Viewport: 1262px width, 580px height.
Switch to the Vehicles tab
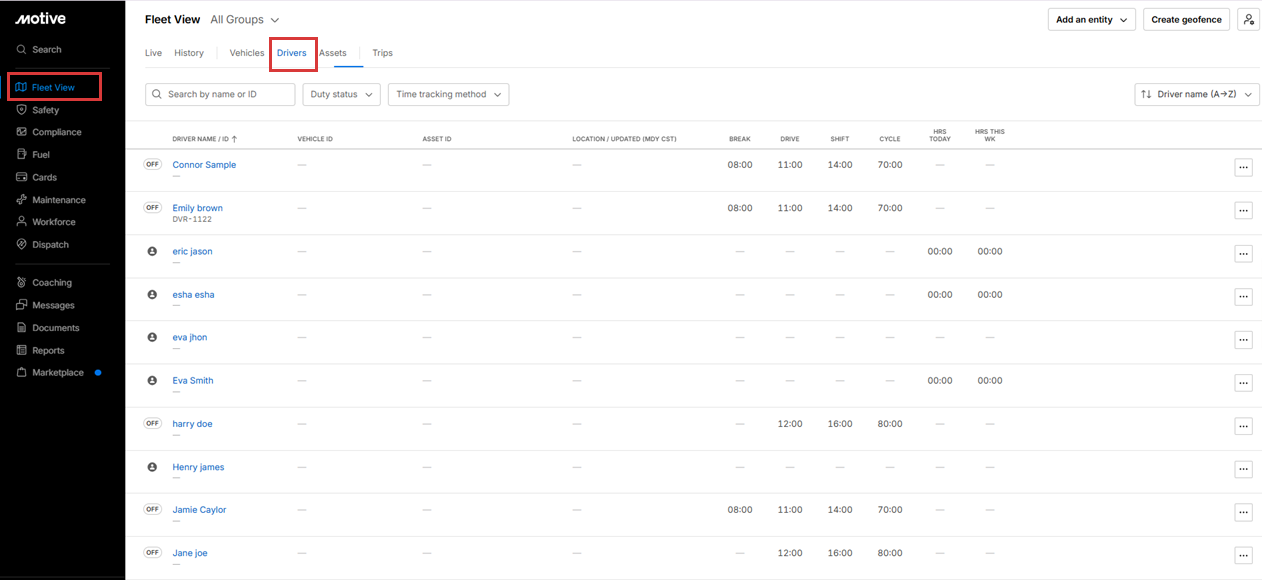[x=247, y=53]
